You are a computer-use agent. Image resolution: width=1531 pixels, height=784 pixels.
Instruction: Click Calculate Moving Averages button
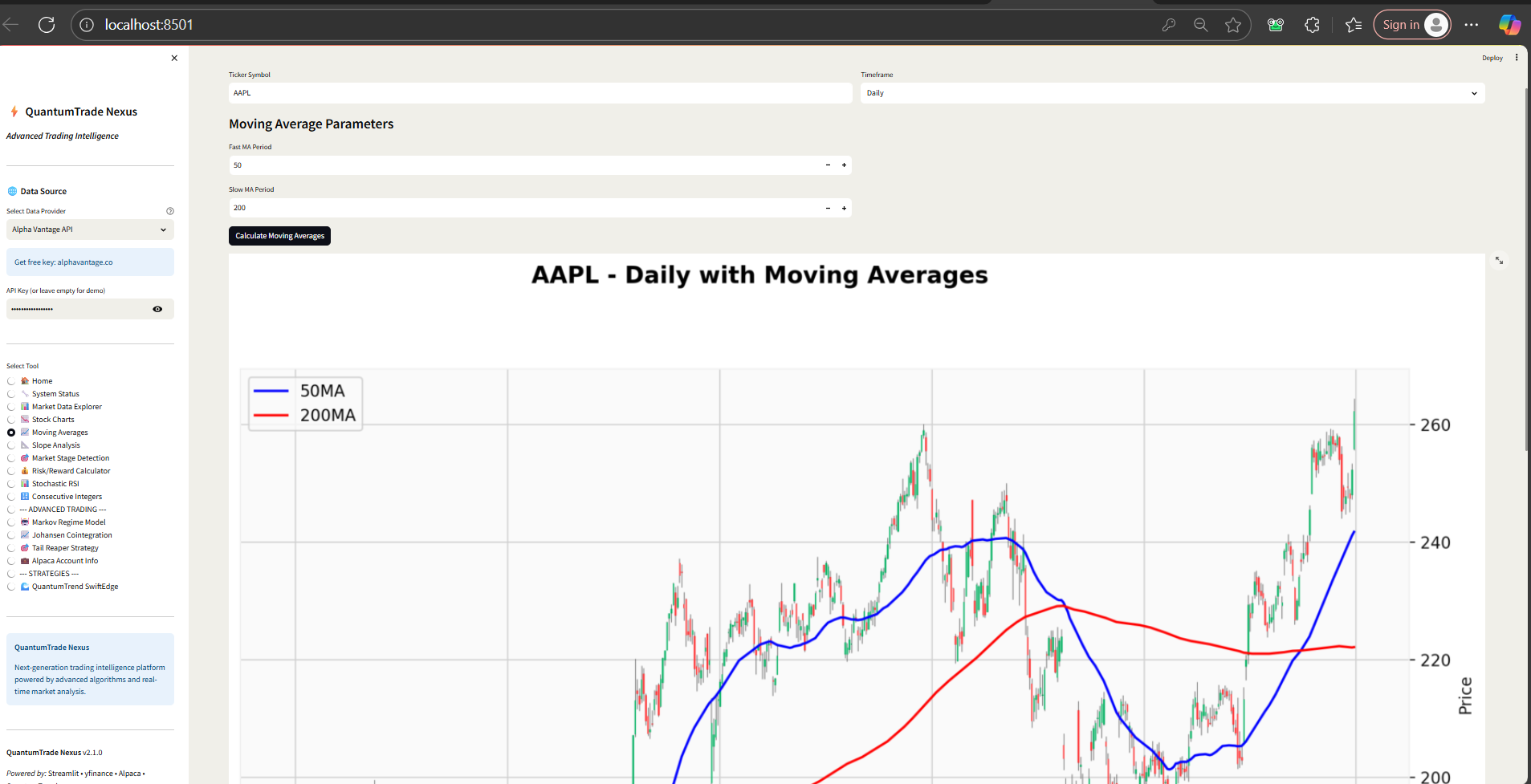(279, 236)
